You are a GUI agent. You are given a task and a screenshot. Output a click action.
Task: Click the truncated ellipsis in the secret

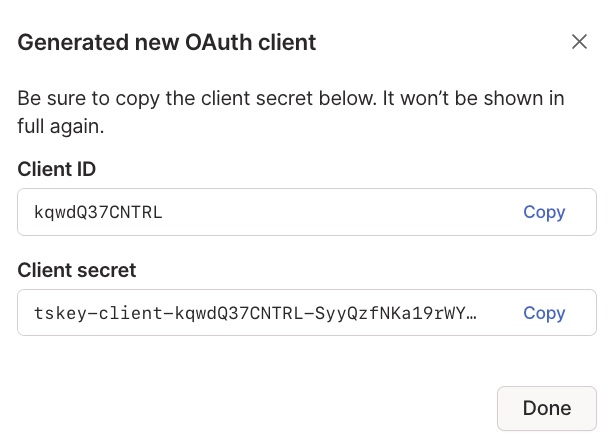[471, 313]
